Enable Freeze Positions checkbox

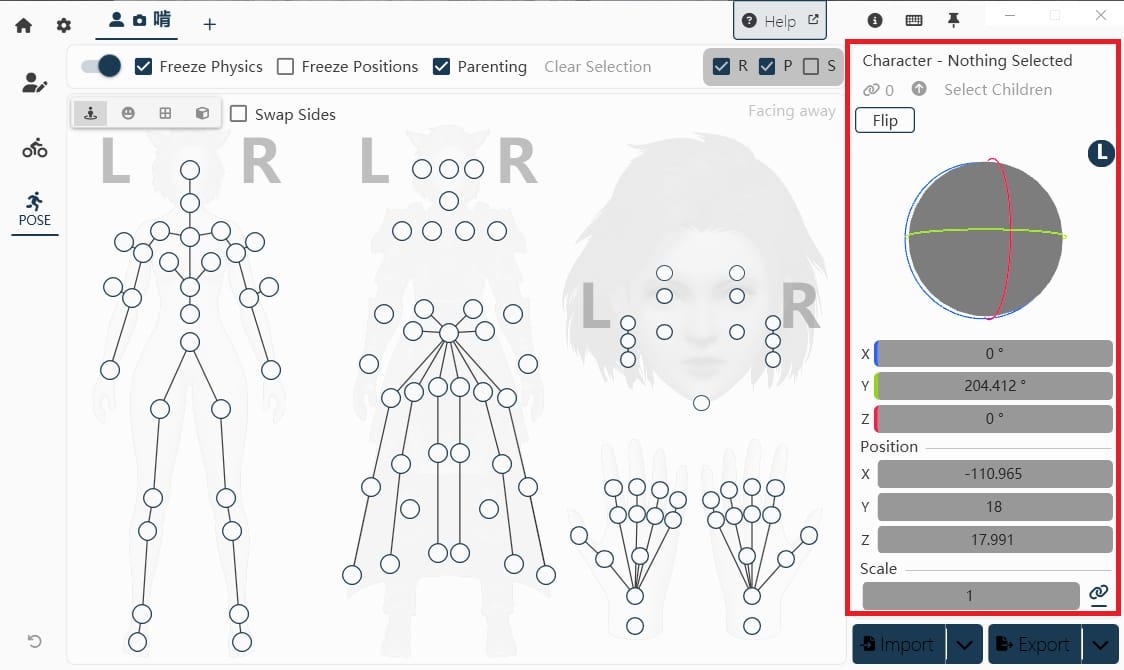pos(285,67)
